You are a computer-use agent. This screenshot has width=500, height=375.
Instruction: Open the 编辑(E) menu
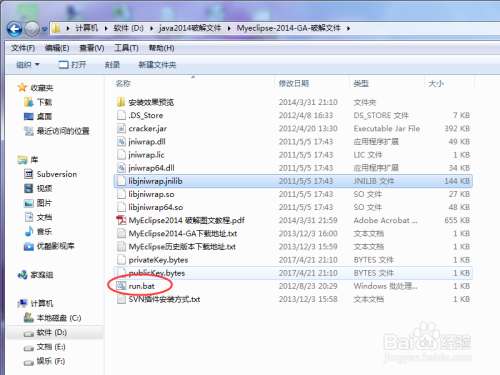pos(57,48)
